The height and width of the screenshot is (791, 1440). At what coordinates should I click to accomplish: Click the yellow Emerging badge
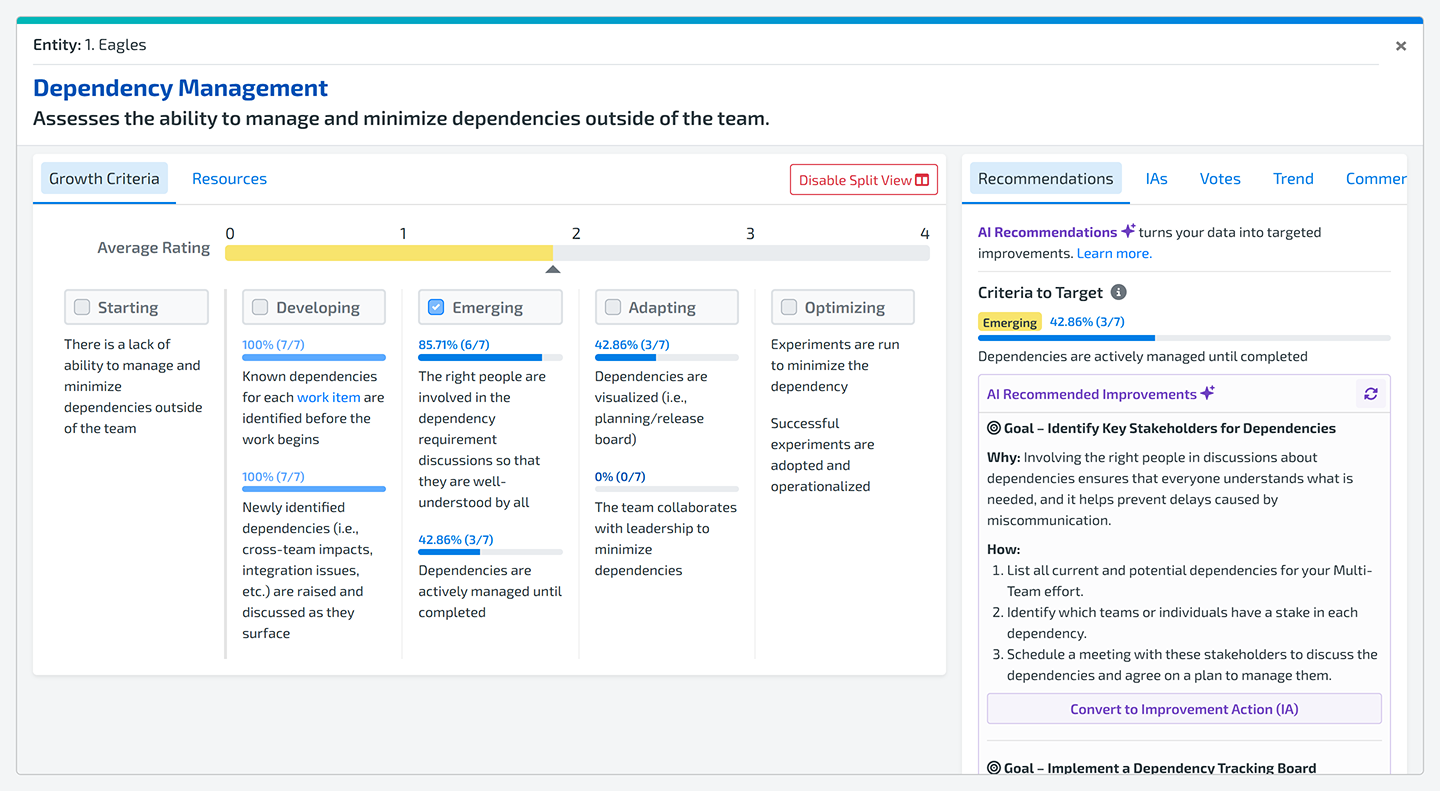click(x=1010, y=322)
